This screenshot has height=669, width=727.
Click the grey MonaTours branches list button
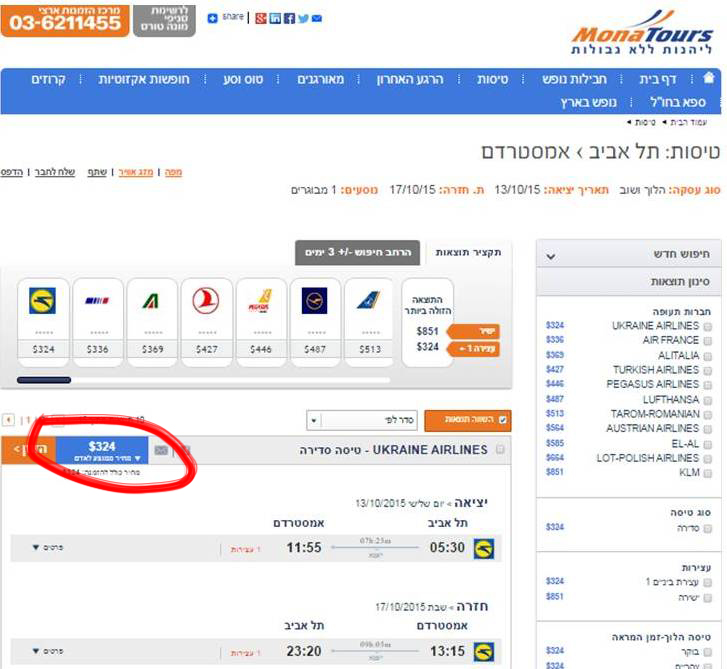pyautogui.click(x=165, y=20)
